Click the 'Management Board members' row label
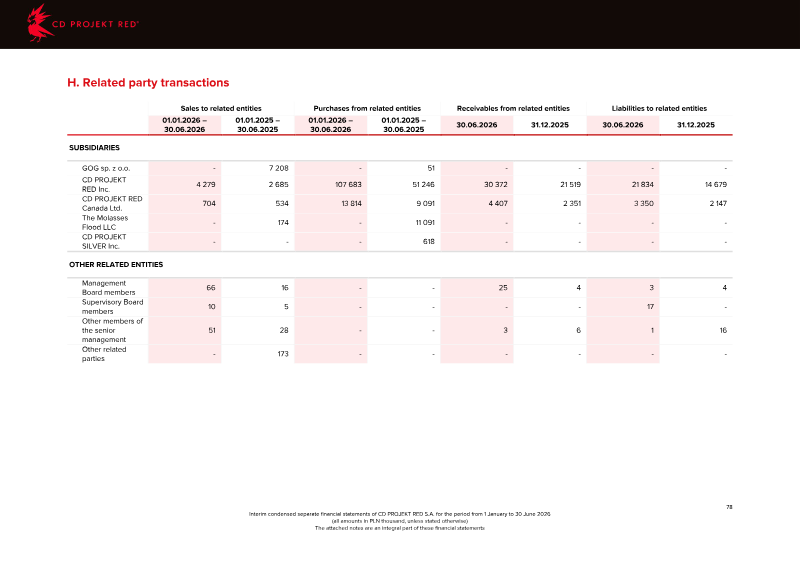This screenshot has height=565, width=800. pos(109,287)
